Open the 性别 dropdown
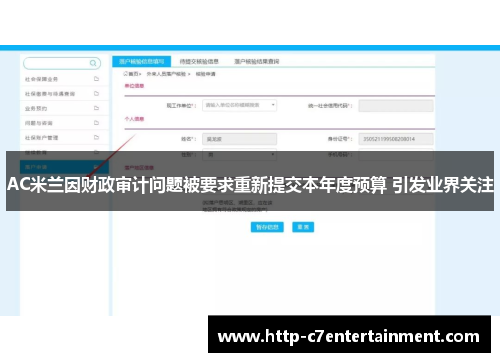Viewport: 500px width, 362px height. click(239, 155)
